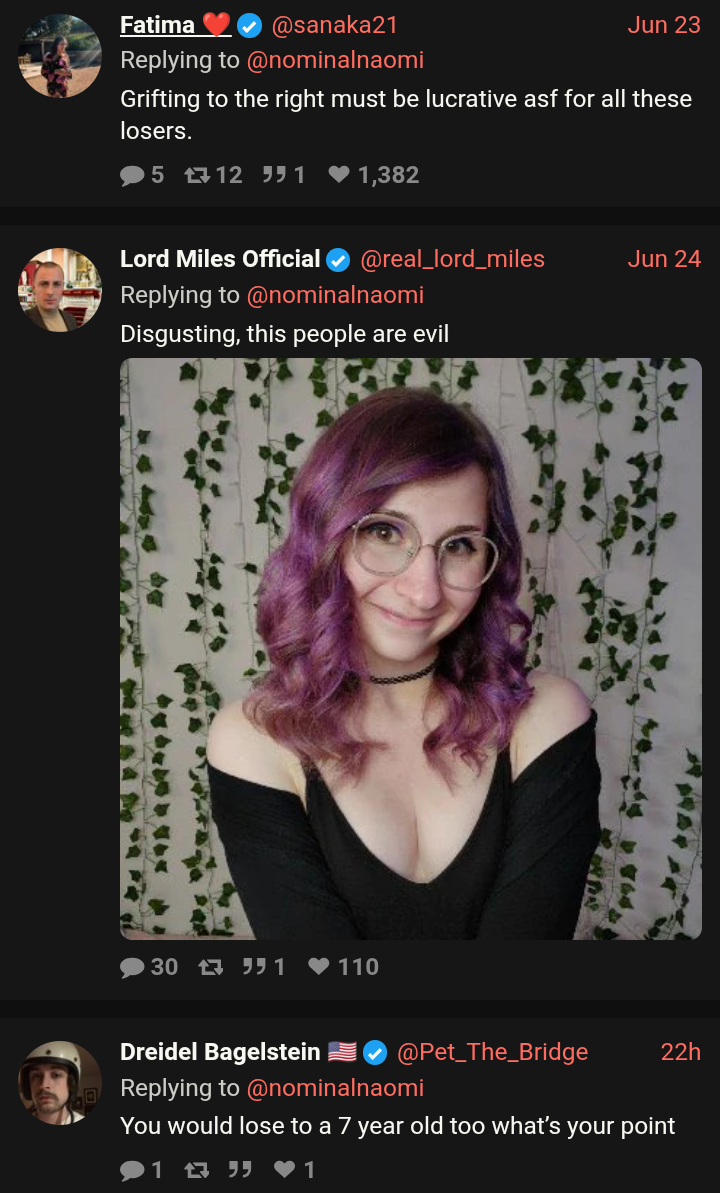This screenshot has height=1193, width=720.
Task: Open Lord Miles Official profile avatar
Action: (59, 290)
